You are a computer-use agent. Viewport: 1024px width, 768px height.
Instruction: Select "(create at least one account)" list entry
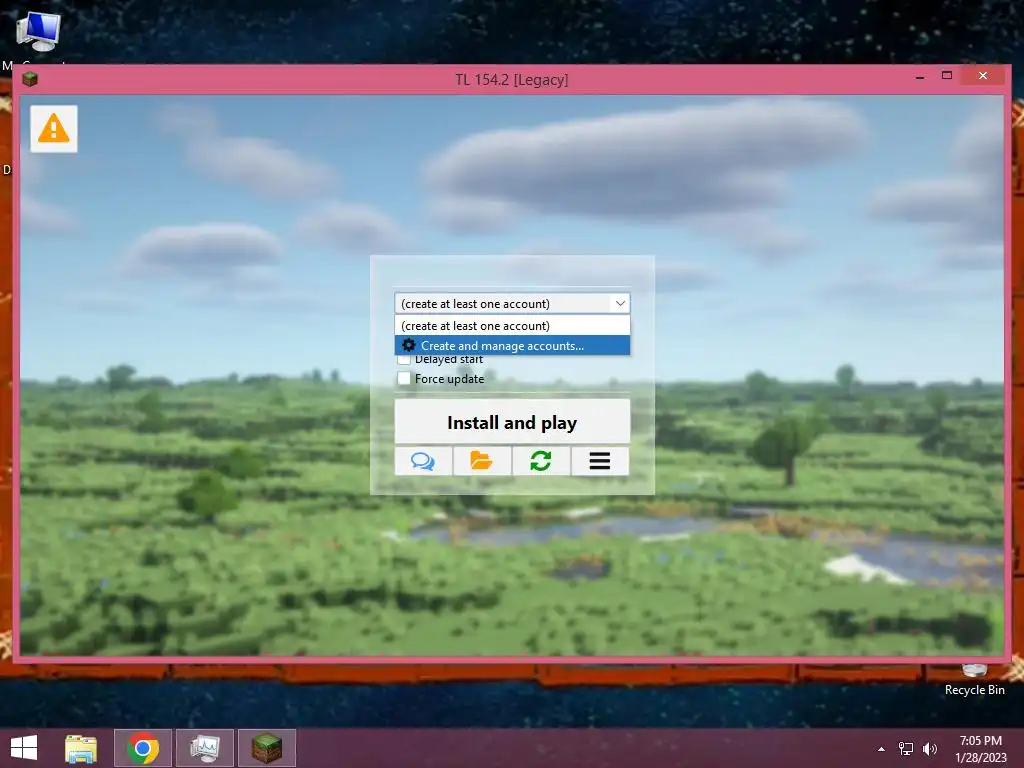point(512,325)
